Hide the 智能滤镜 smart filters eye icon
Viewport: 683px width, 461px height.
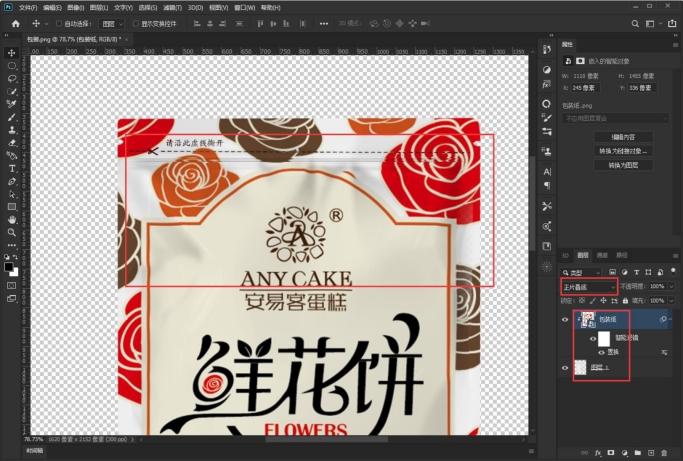tap(593, 338)
